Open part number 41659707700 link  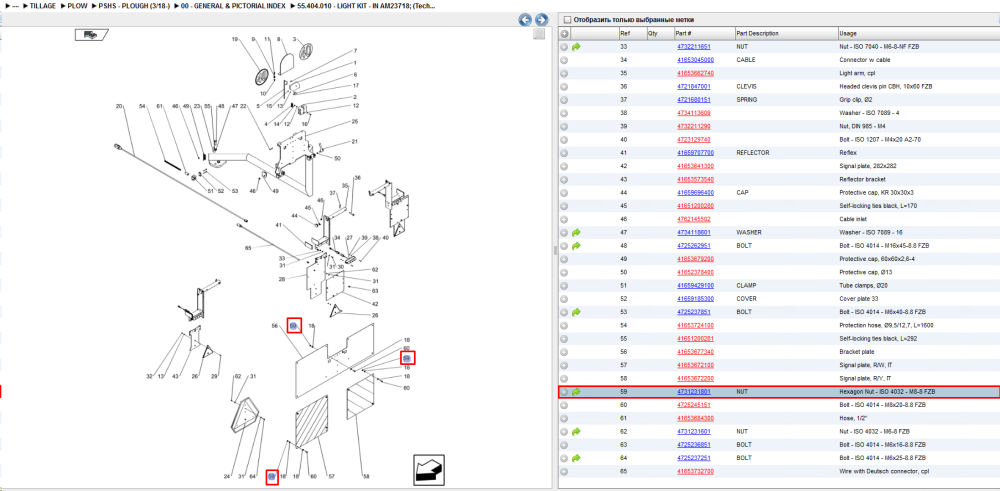(x=695, y=152)
